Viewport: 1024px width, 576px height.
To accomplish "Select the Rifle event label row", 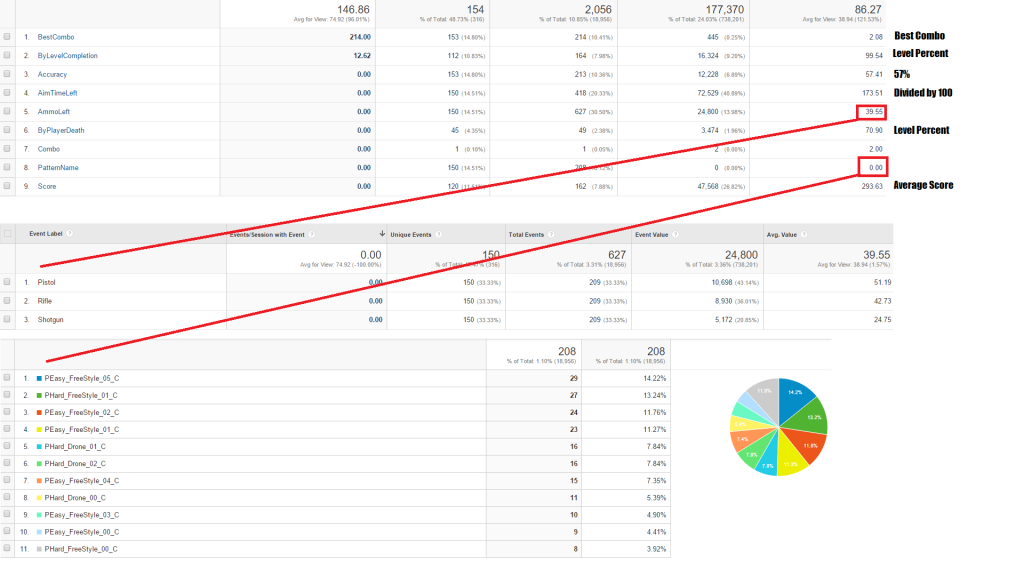I will 44,301.
